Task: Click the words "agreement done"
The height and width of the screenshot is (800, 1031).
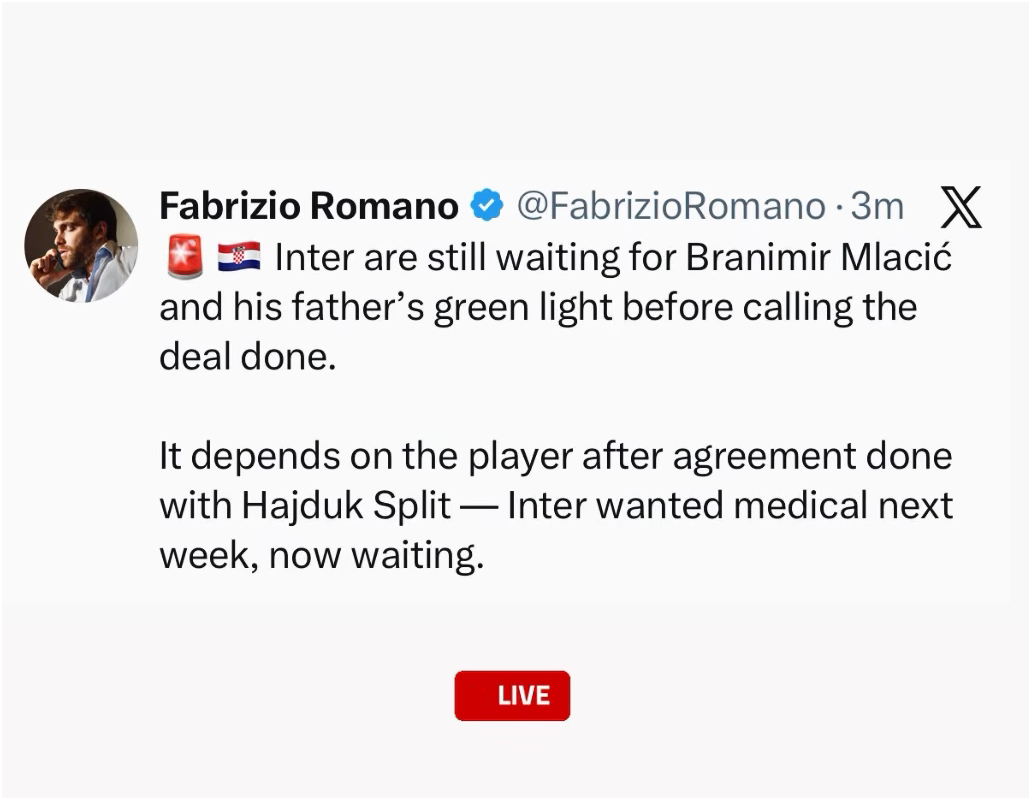Action: [812, 456]
